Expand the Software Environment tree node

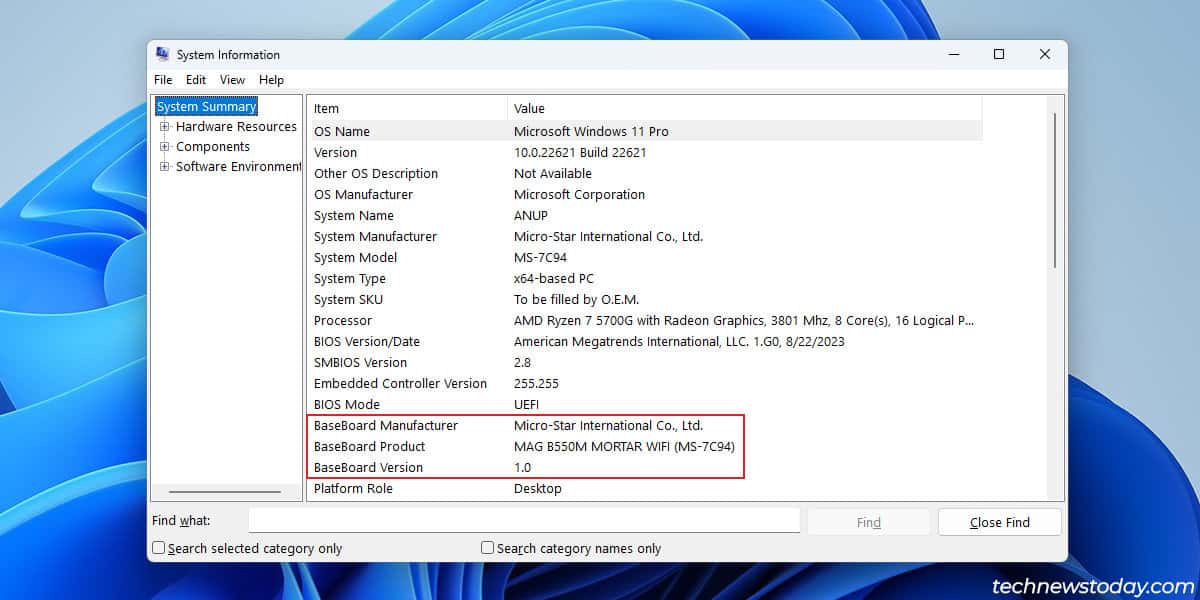167,166
